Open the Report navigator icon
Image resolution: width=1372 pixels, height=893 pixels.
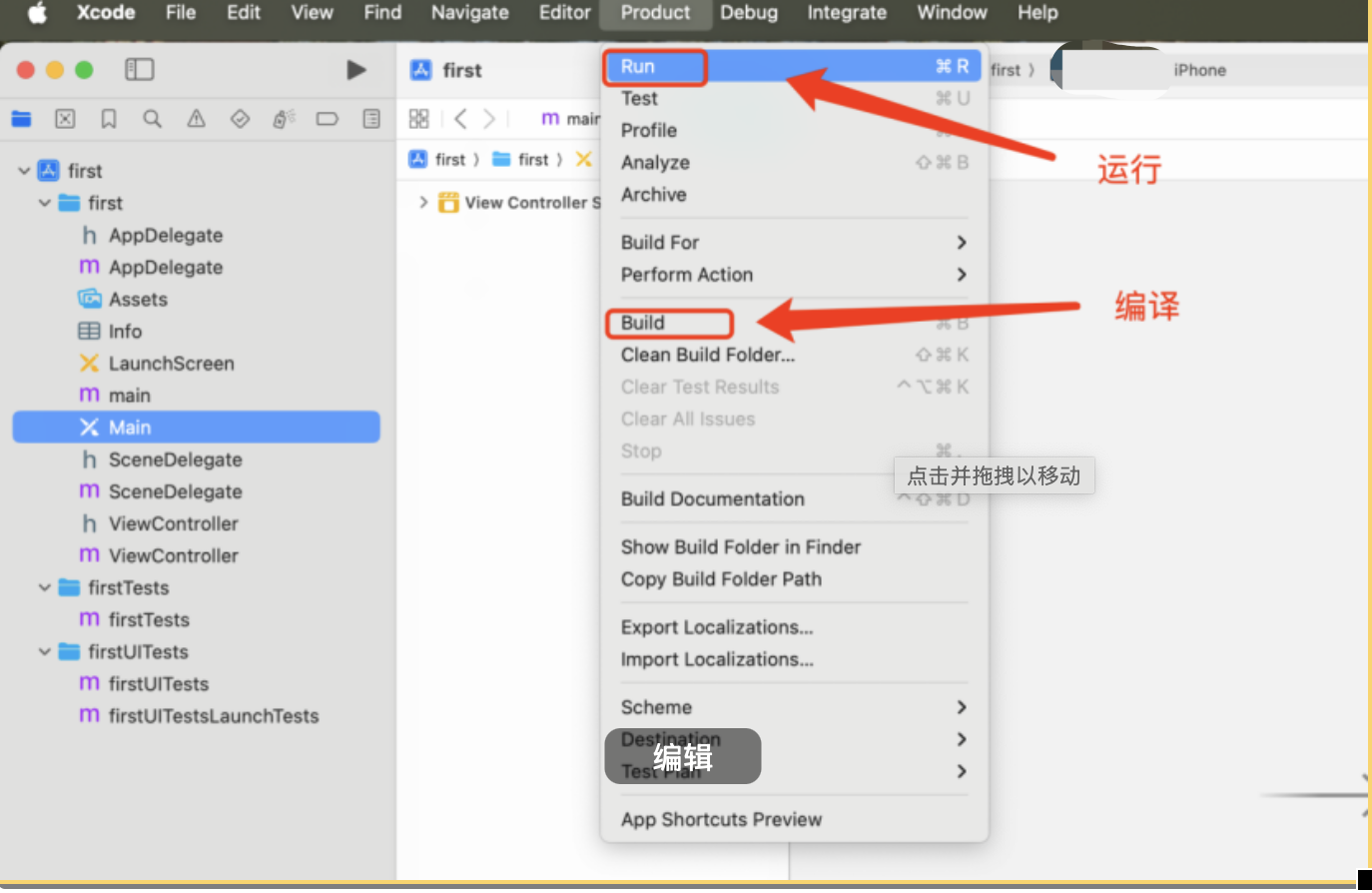click(371, 119)
